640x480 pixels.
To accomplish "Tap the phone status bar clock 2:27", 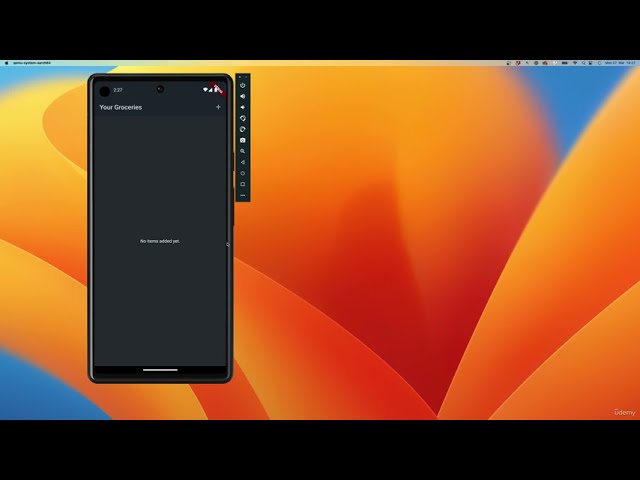I will coord(118,90).
